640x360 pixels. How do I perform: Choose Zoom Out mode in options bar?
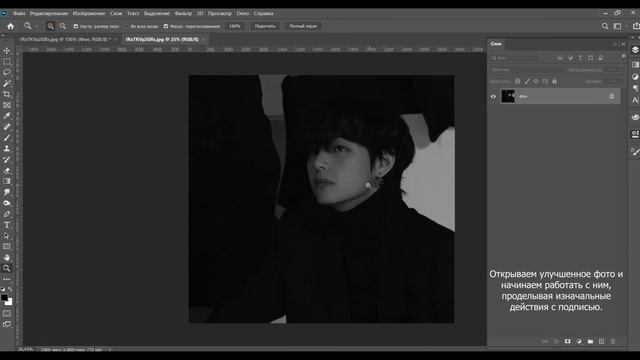point(63,26)
